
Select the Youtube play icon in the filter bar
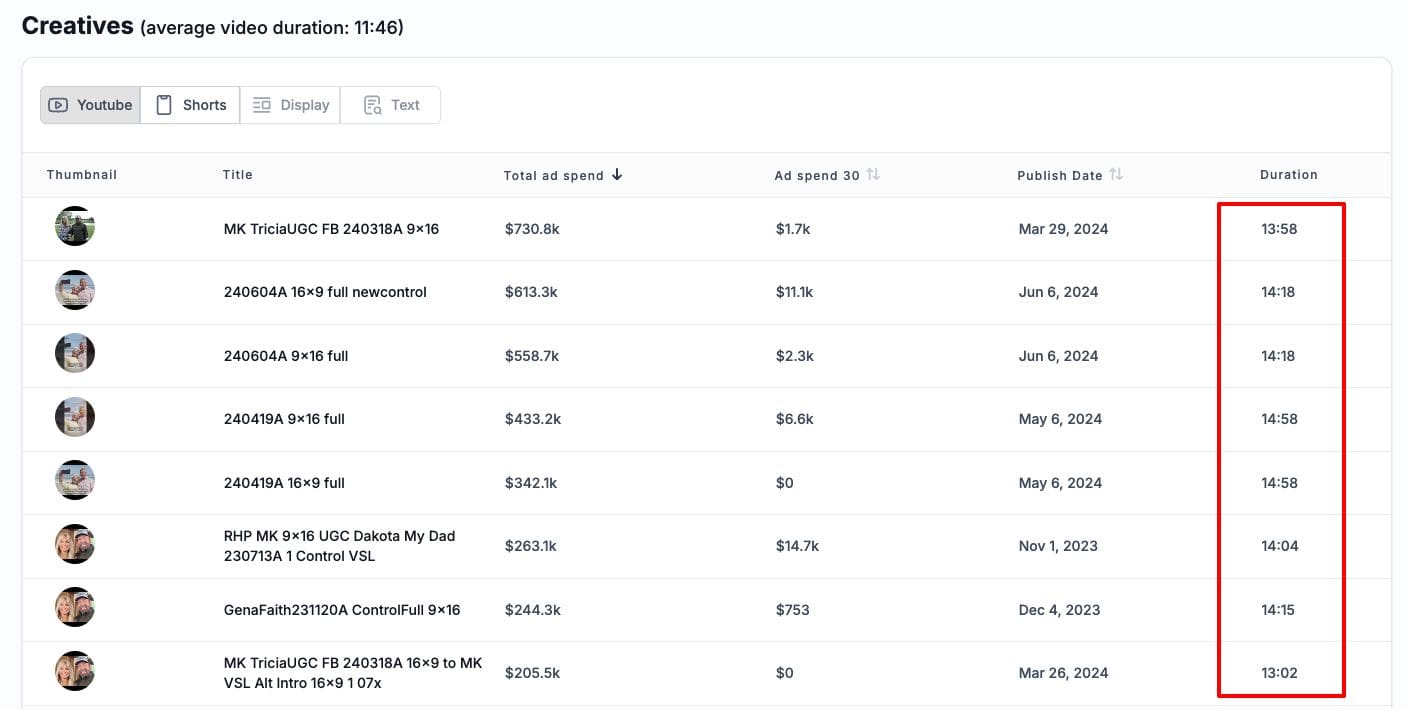coord(60,104)
